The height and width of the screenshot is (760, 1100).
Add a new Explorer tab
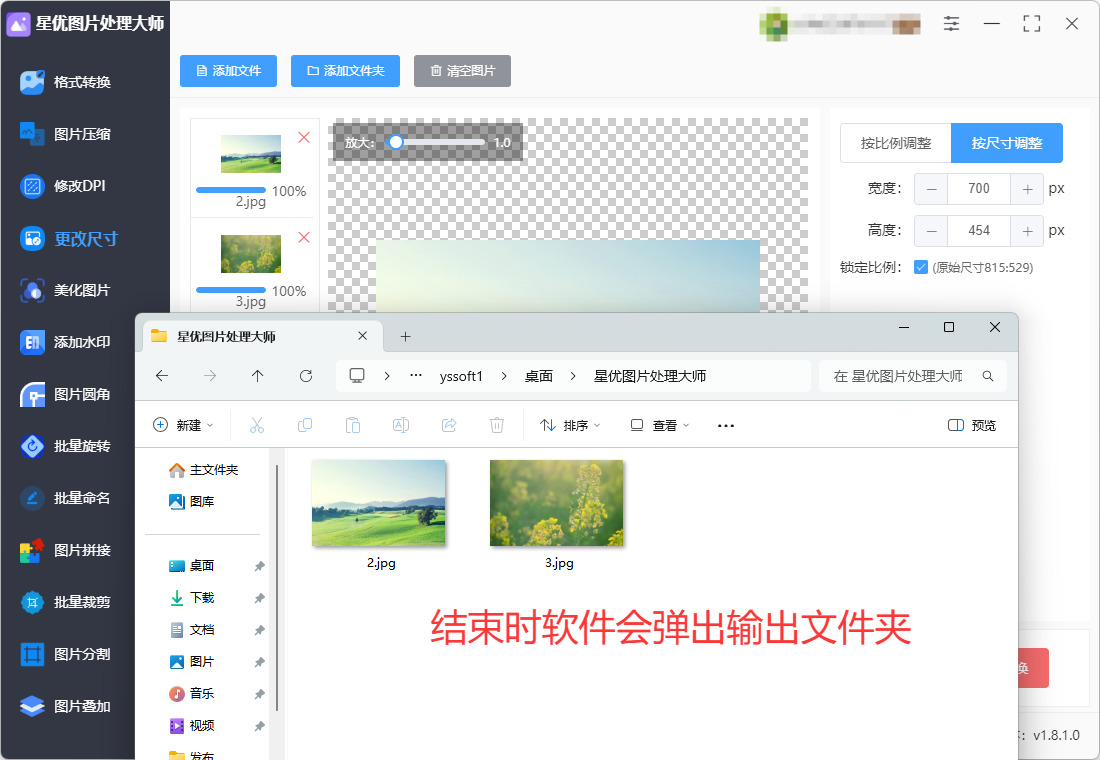(x=405, y=337)
